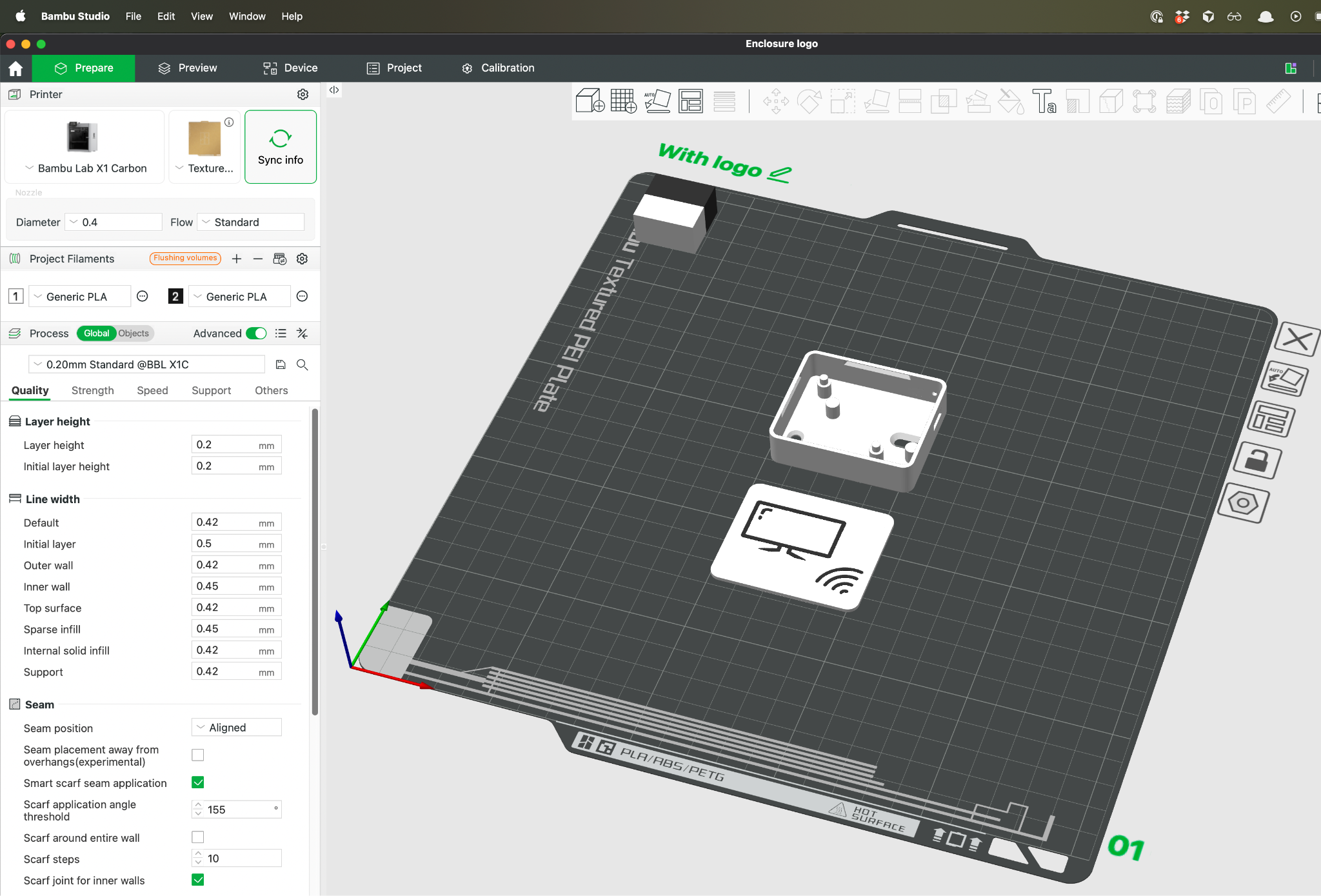This screenshot has height=896, width=1321.
Task: Open printer settings gear icon
Action: (x=303, y=94)
